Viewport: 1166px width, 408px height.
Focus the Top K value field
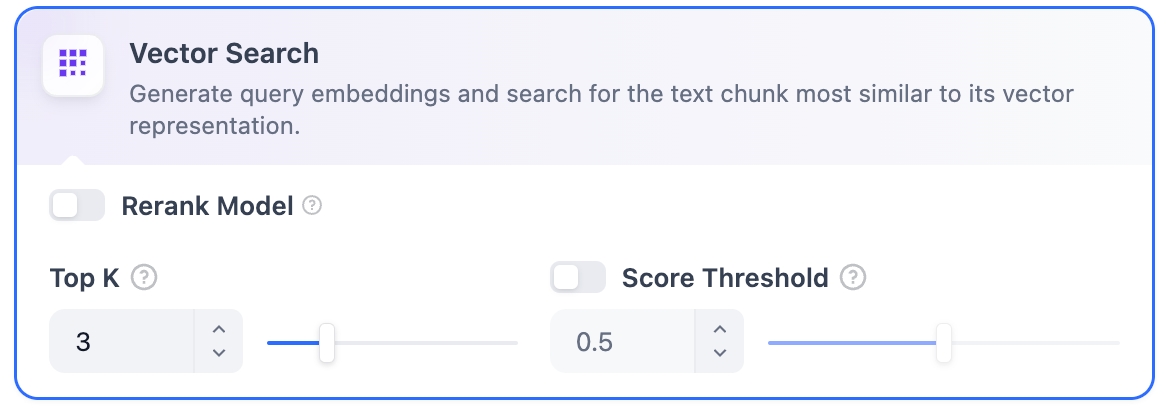(x=120, y=342)
